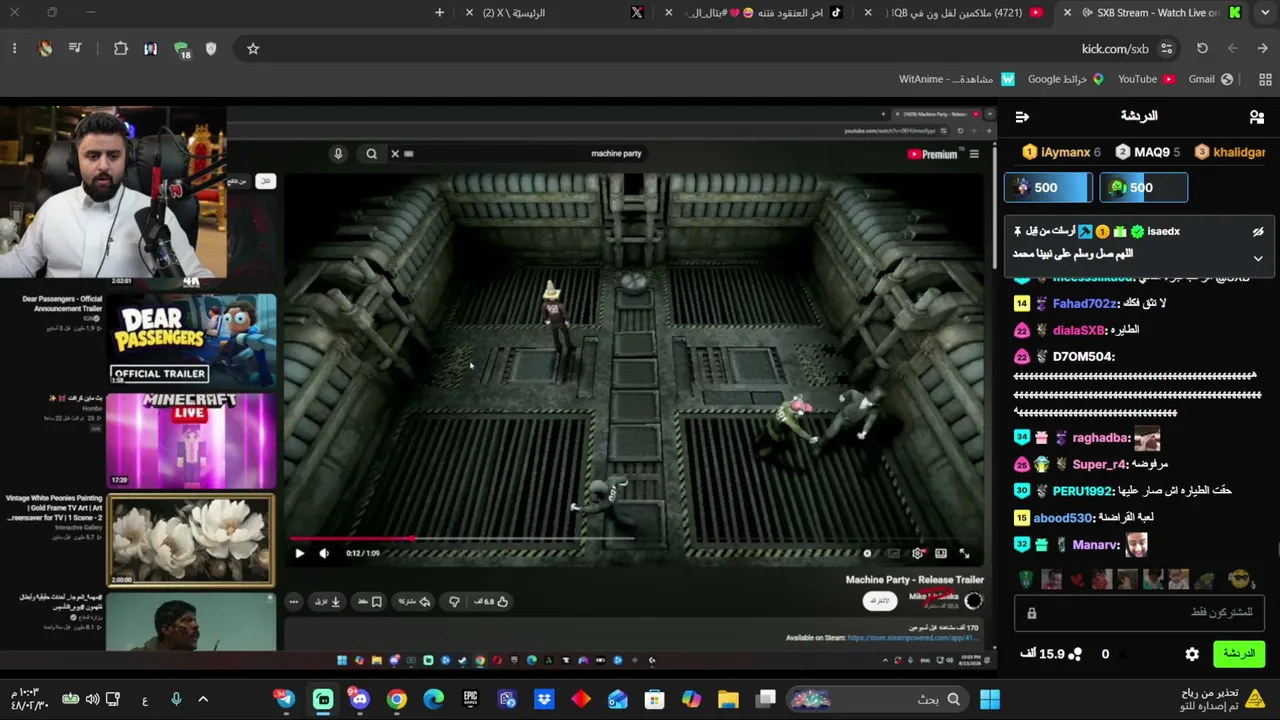
Task: Open chat settings gear icon
Action: [x=1192, y=654]
